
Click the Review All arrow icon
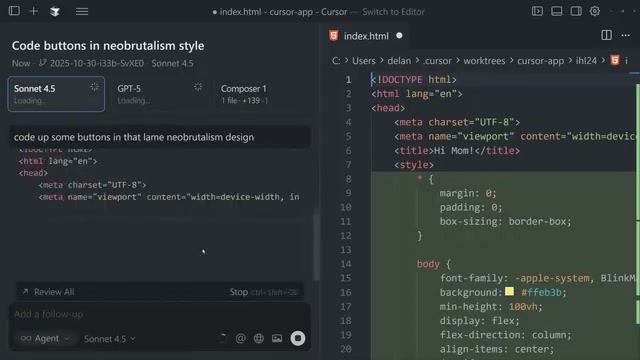25,292
